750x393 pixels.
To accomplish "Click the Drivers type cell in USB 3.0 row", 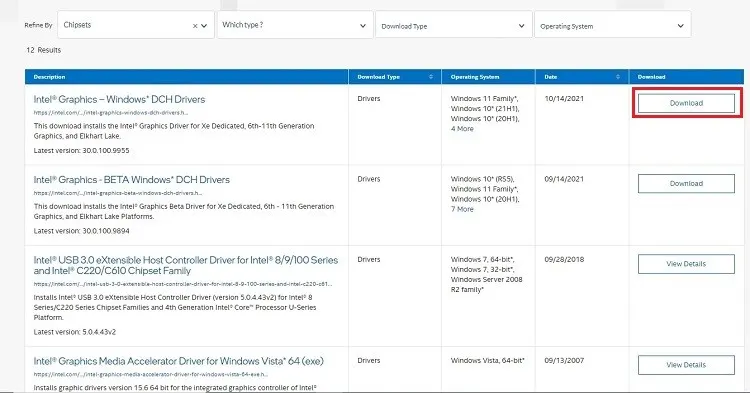I will pyautogui.click(x=369, y=259).
